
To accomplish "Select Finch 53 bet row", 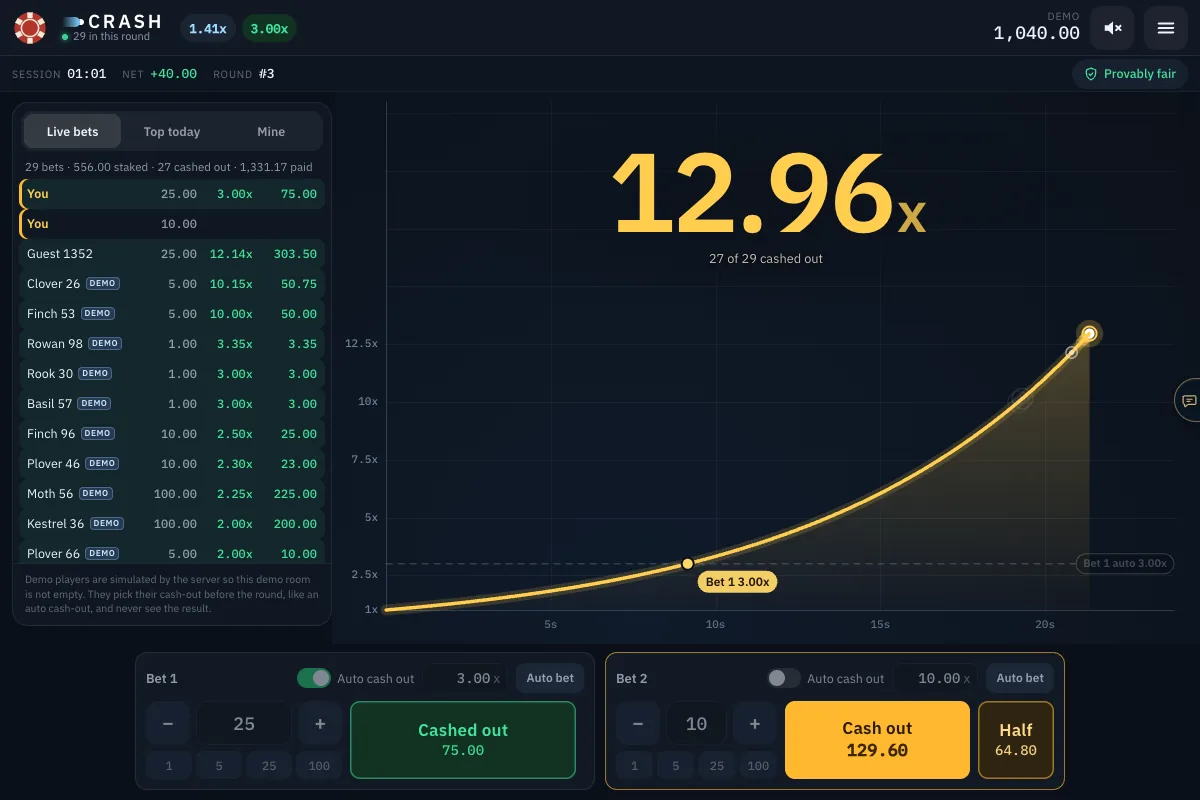I will [x=172, y=314].
